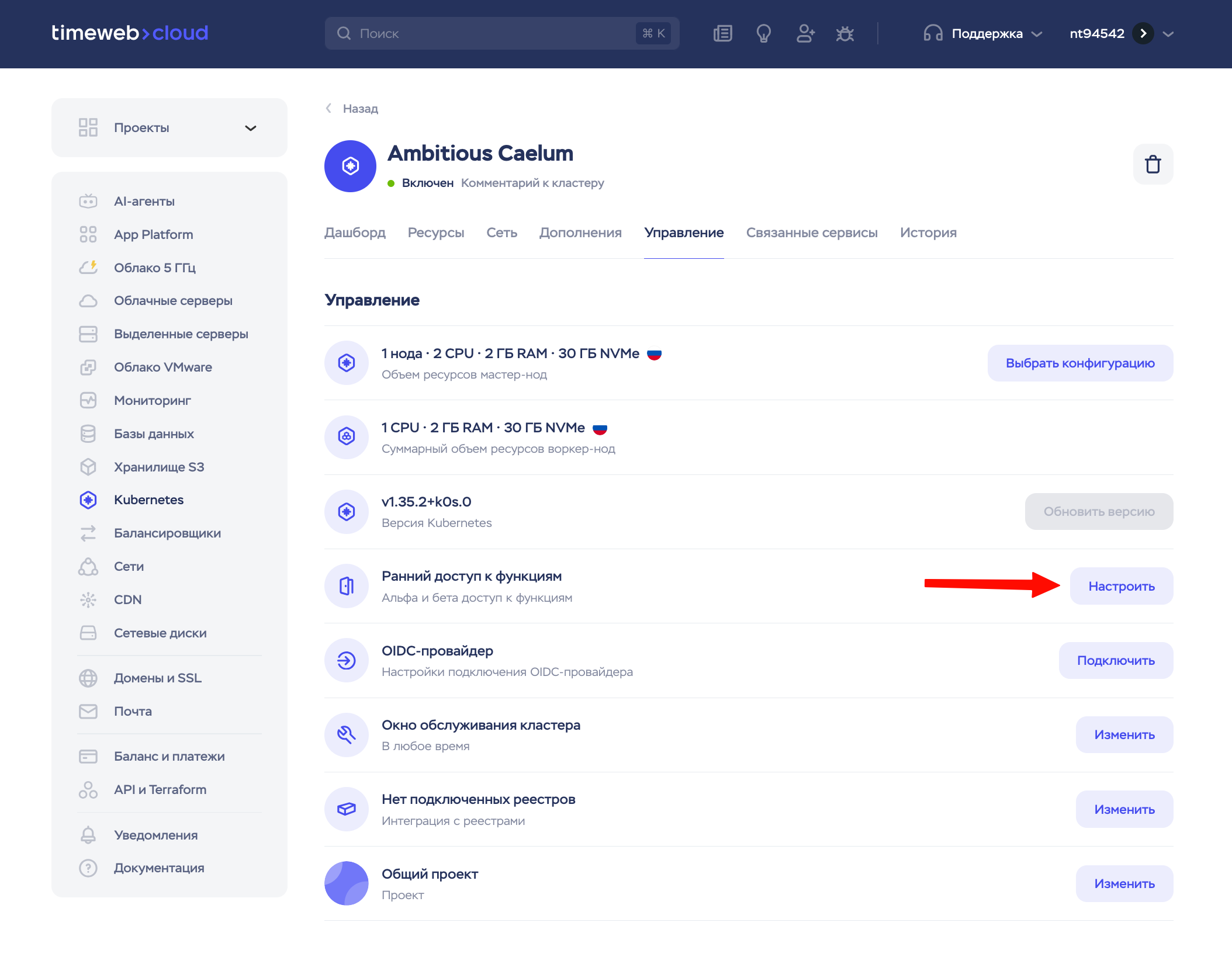The image size is (1232, 964).
Task: Open Балансировщики in sidebar
Action: tap(167, 533)
